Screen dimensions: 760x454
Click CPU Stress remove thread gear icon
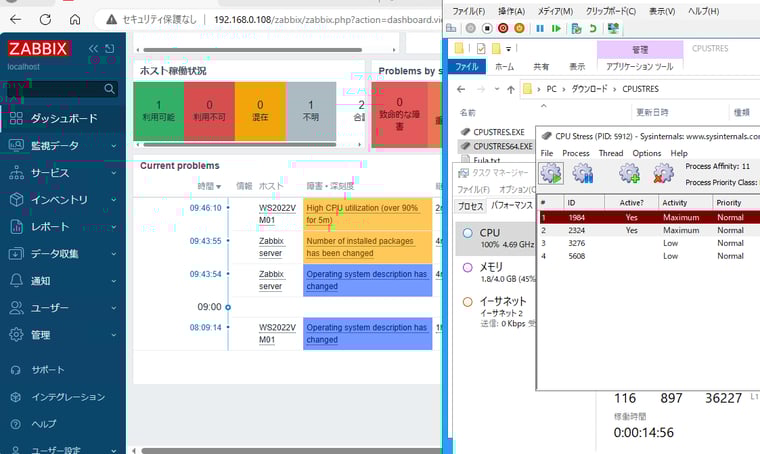[x=663, y=173]
